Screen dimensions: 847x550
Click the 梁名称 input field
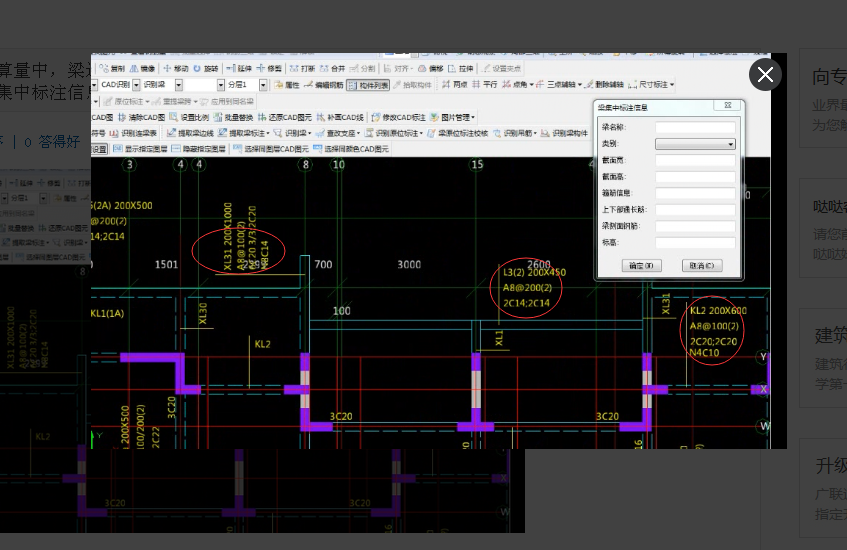click(695, 127)
